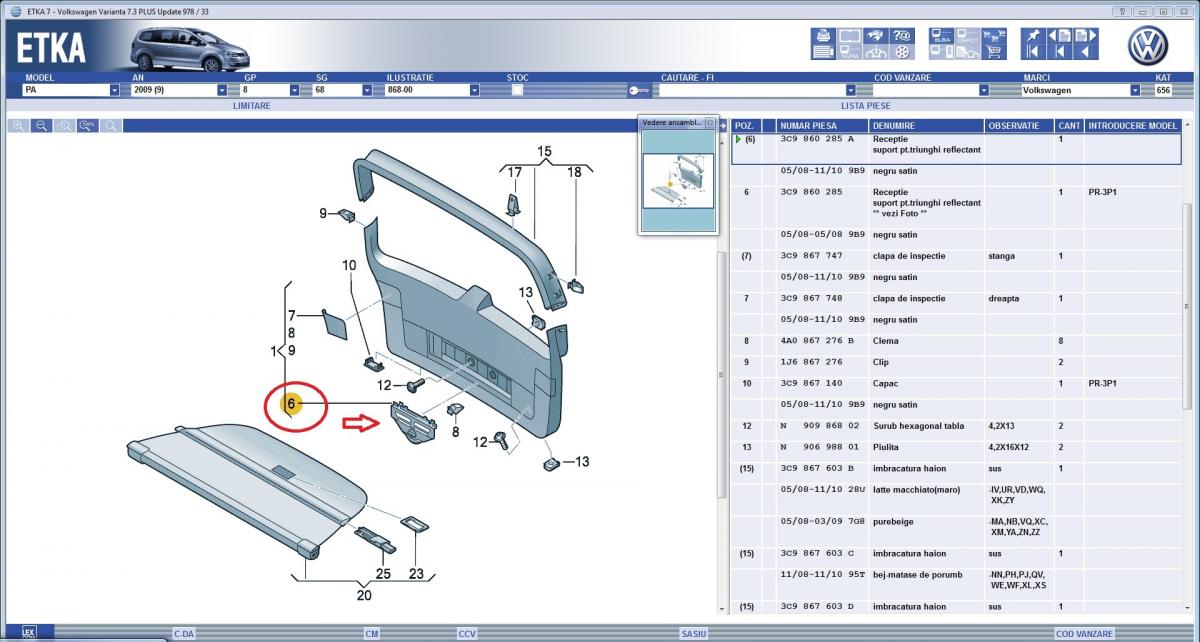Click the double shopping carts icon
The image size is (1200, 642).
[x=994, y=36]
